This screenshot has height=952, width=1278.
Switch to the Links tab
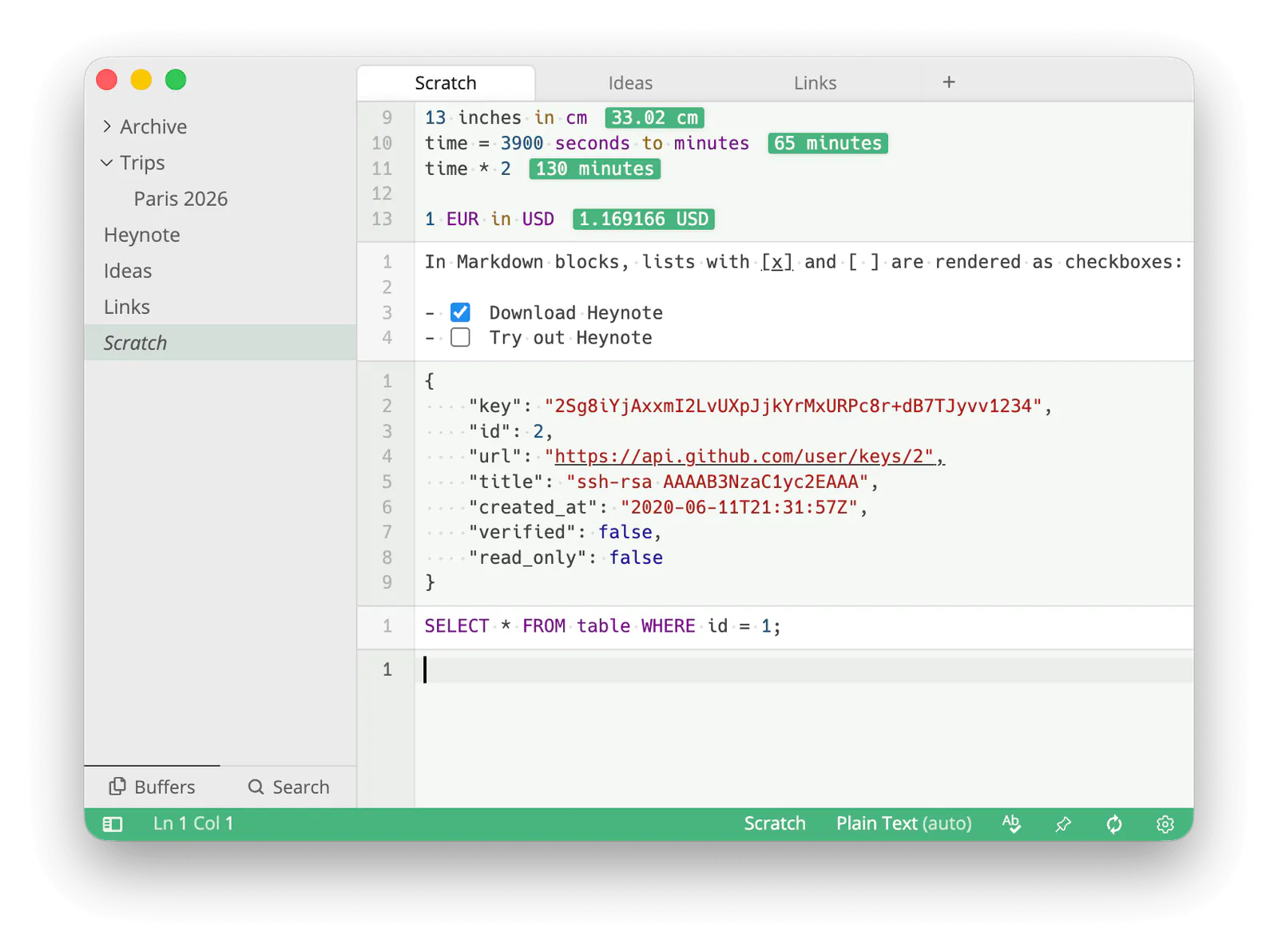(x=815, y=83)
